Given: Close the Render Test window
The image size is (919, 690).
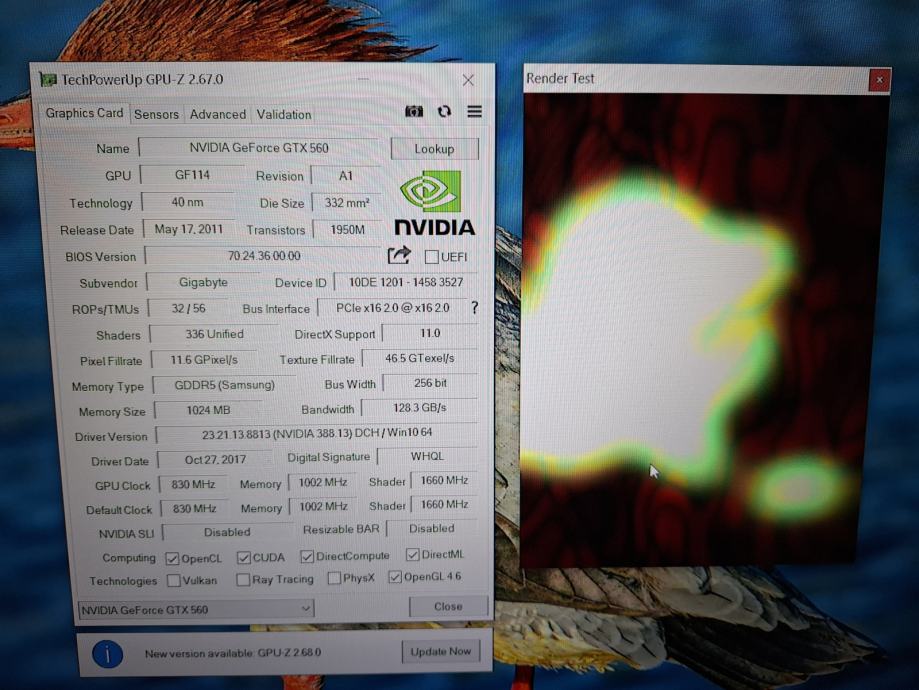Looking at the screenshot, I should click(879, 80).
